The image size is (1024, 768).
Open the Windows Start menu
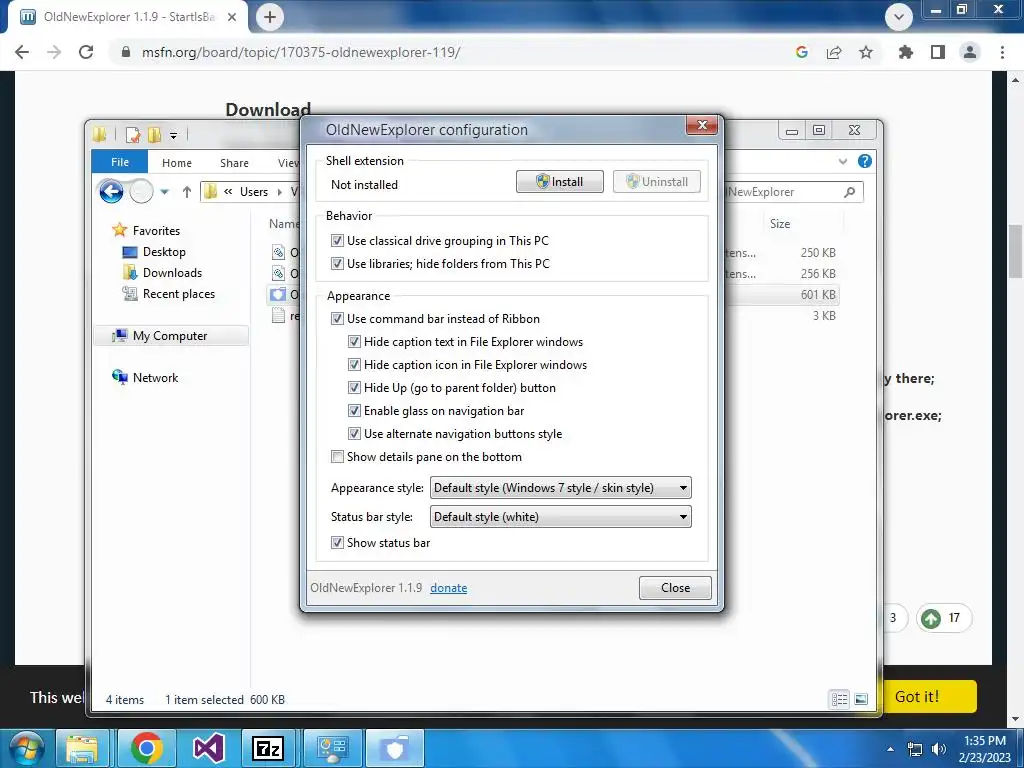click(25, 748)
